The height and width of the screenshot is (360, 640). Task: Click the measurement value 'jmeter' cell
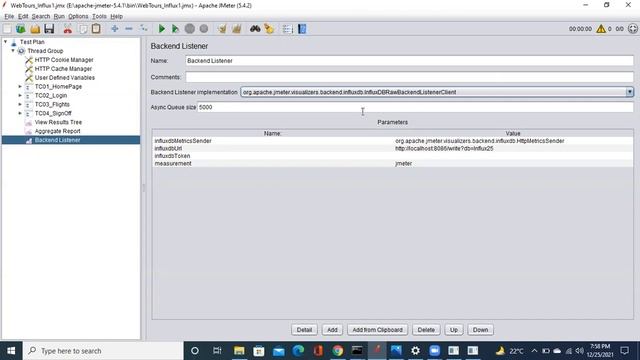(513, 163)
